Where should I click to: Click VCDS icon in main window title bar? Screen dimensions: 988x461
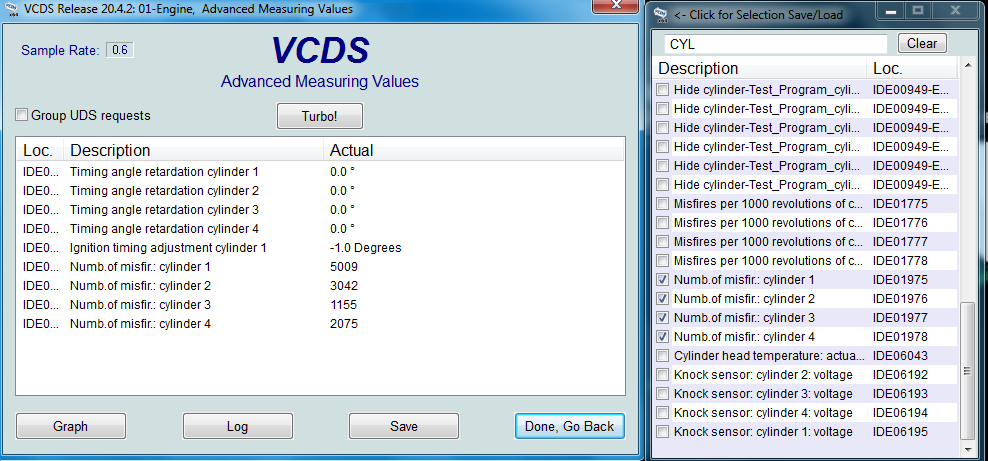(x=12, y=9)
